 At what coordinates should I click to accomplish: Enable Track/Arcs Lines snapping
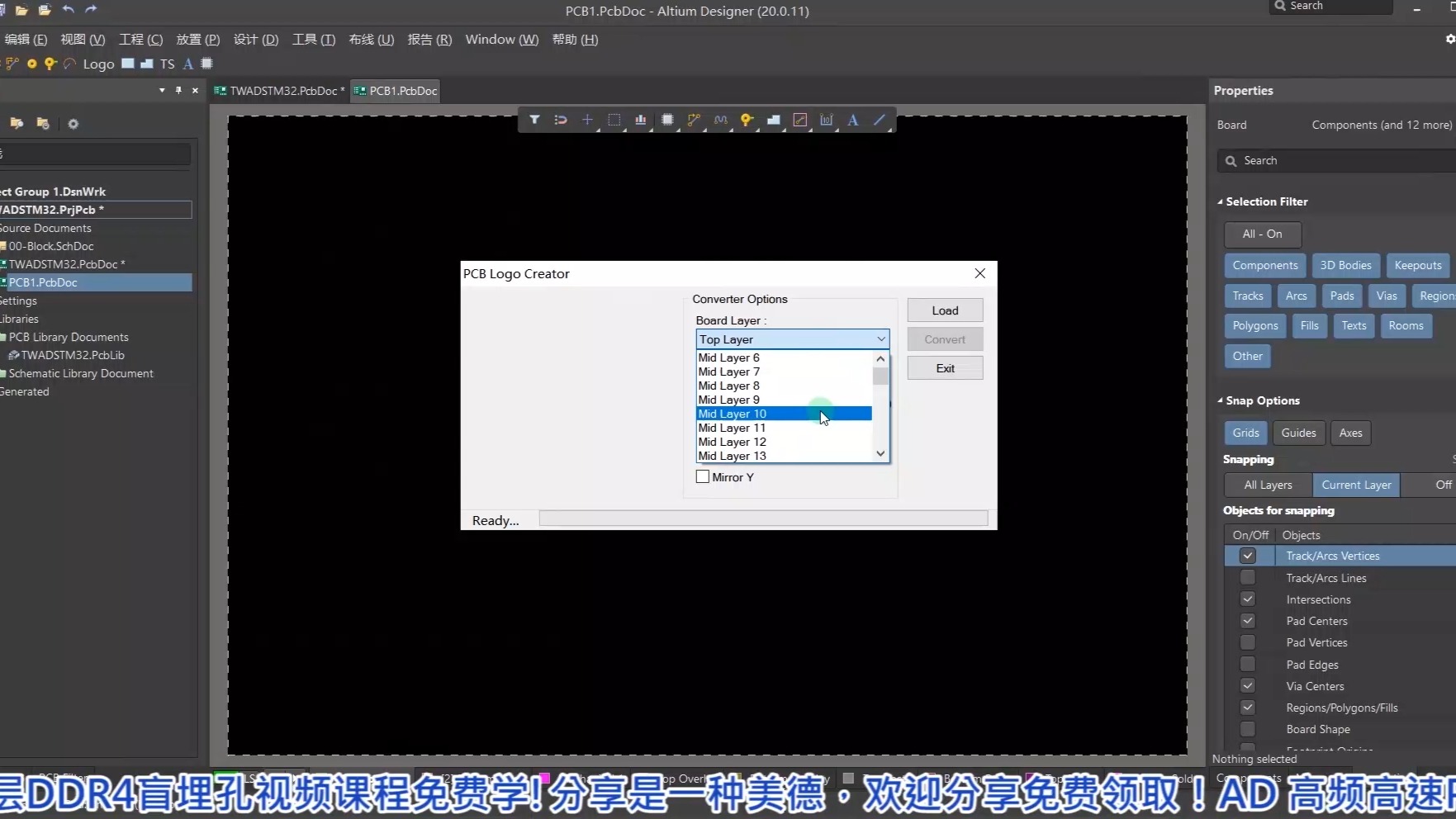[x=1248, y=578]
